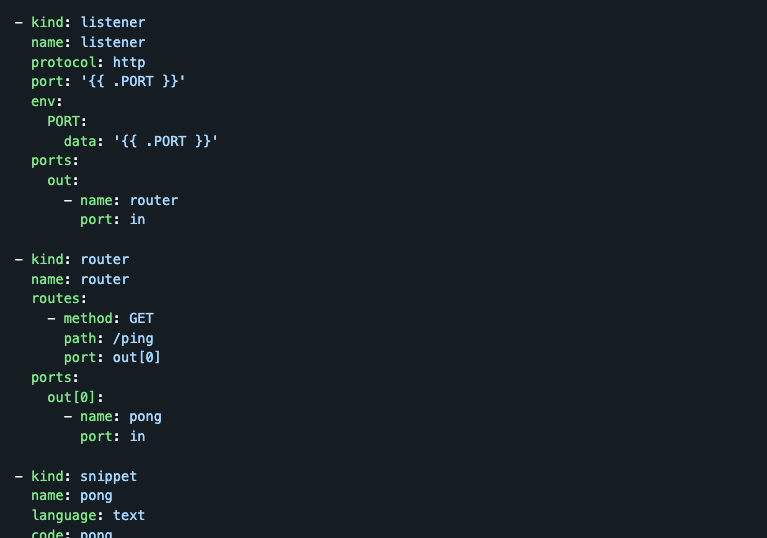Click the 'PORT' key under env

tap(63, 121)
